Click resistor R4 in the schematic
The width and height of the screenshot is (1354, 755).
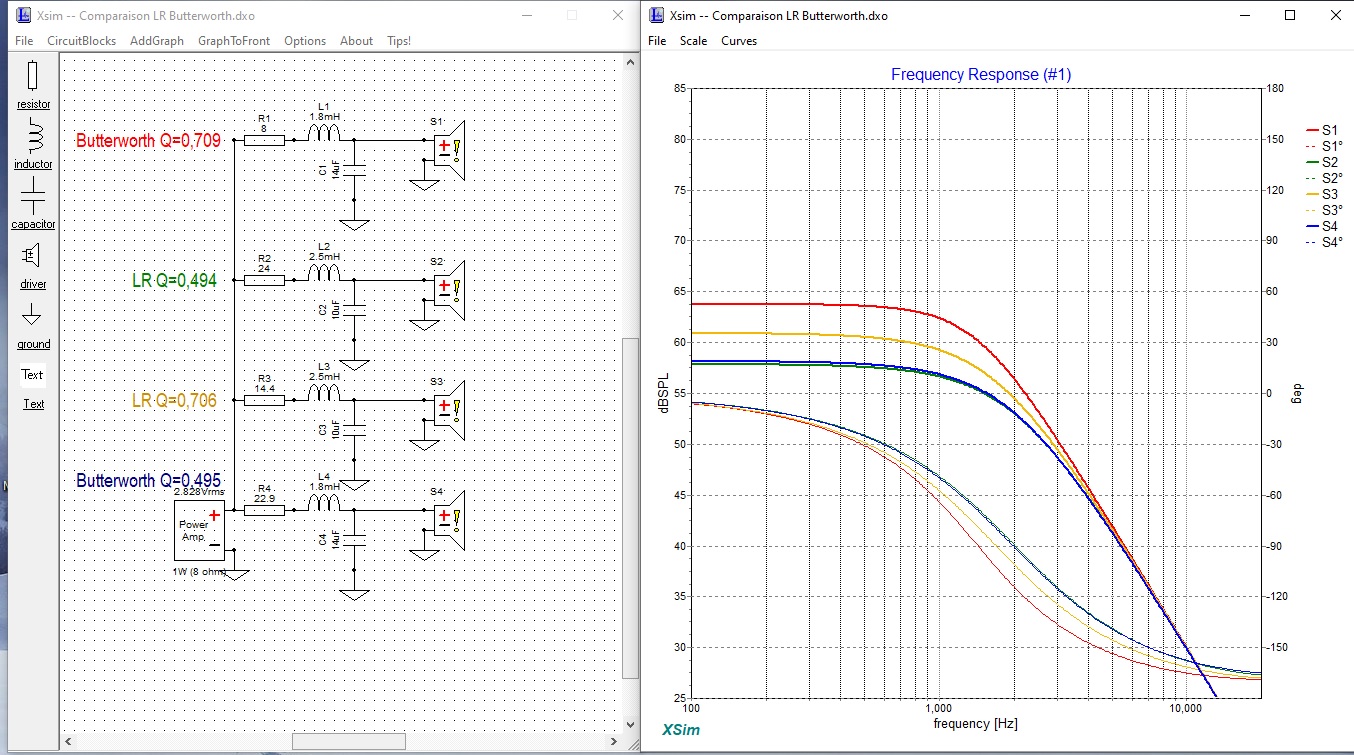click(x=264, y=510)
